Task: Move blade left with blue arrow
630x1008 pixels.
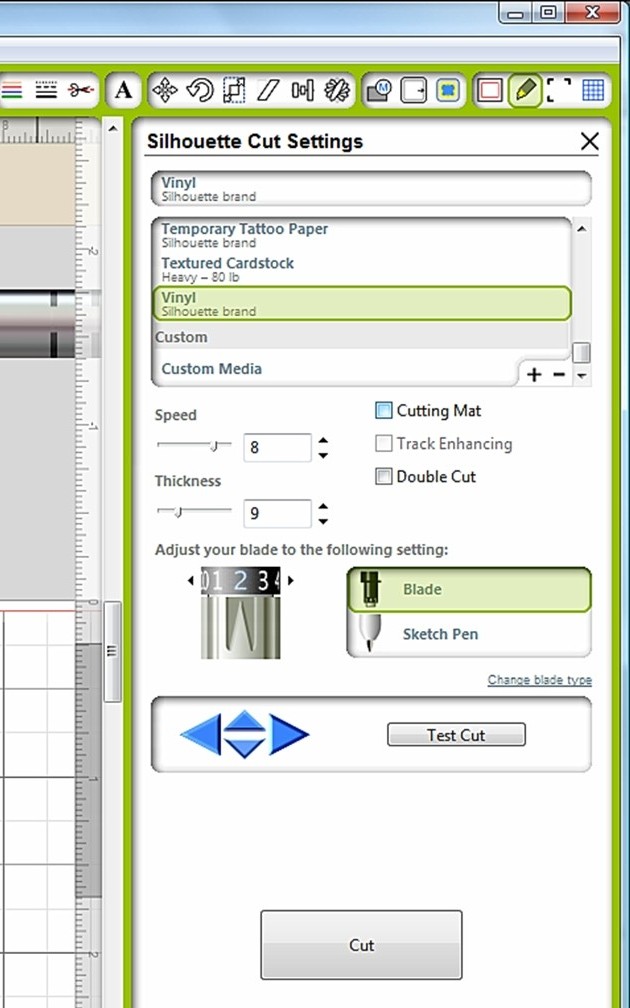Action: coord(201,734)
